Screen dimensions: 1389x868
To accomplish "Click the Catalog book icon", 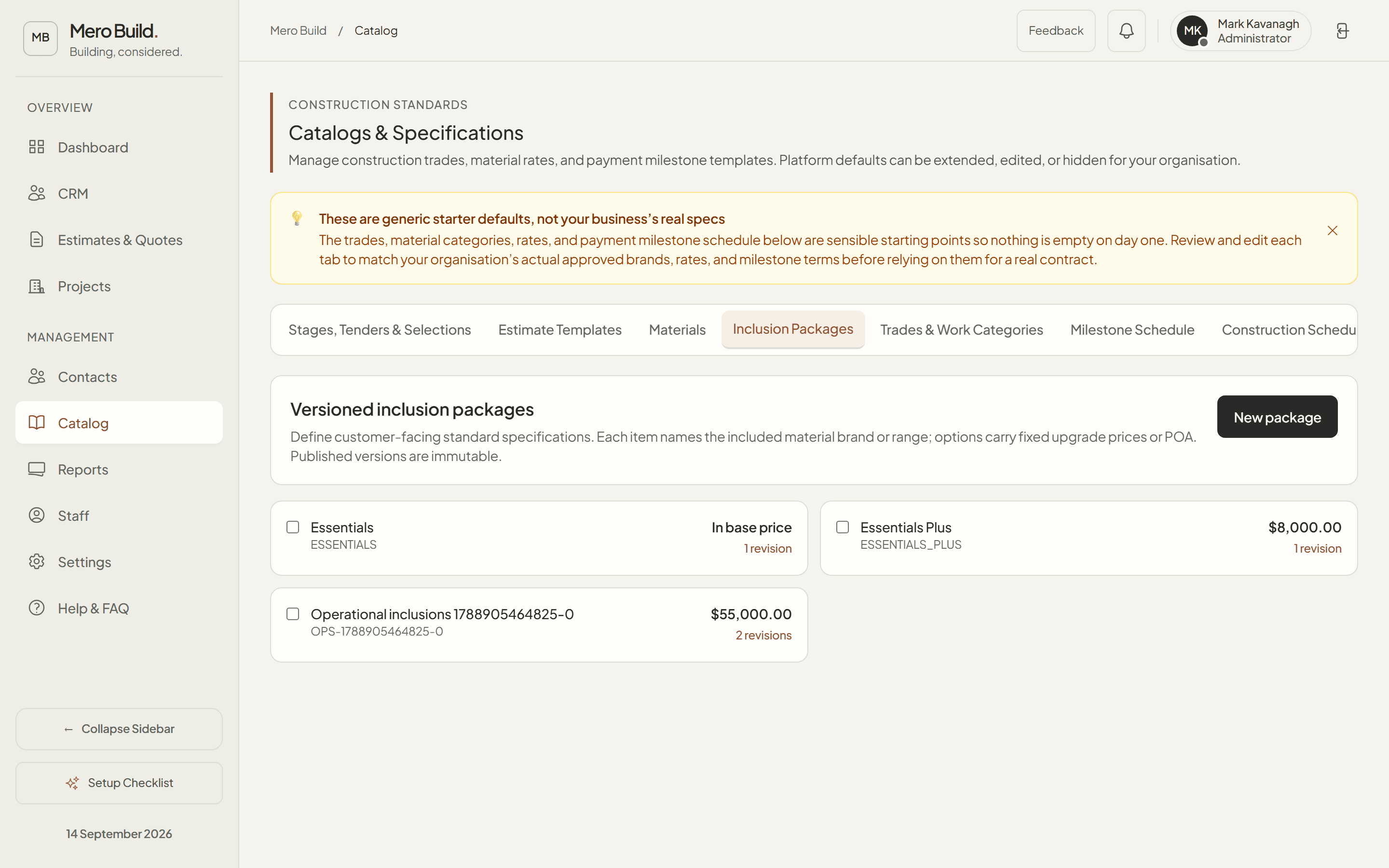I will [37, 422].
